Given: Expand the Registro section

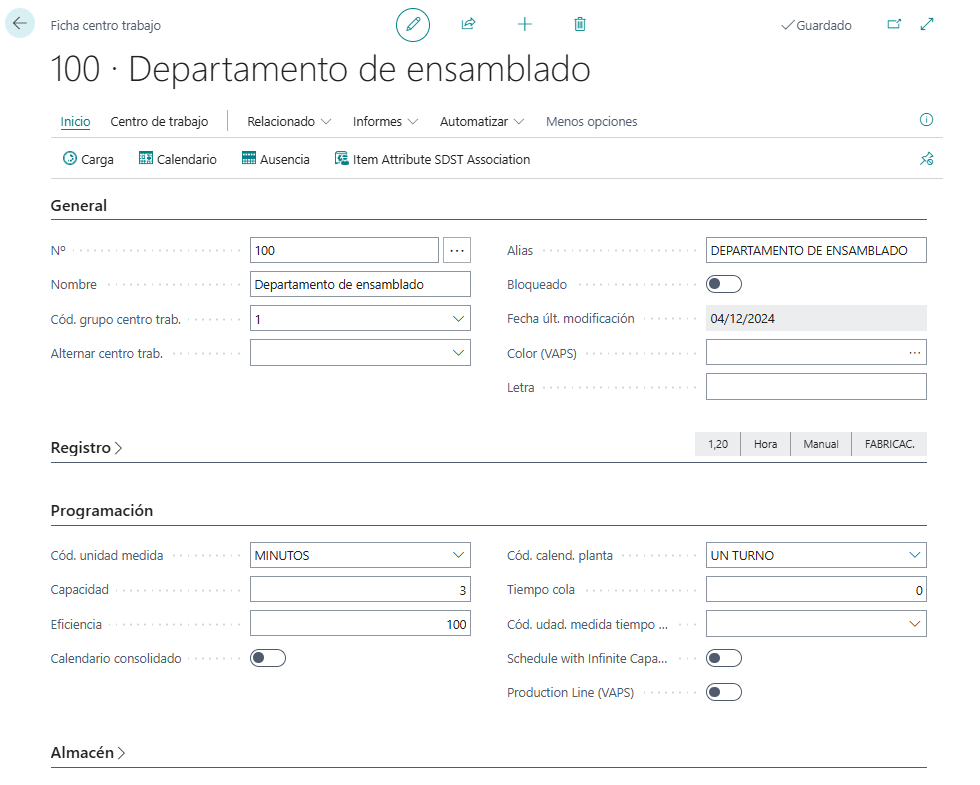Looking at the screenshot, I should tap(86, 447).
